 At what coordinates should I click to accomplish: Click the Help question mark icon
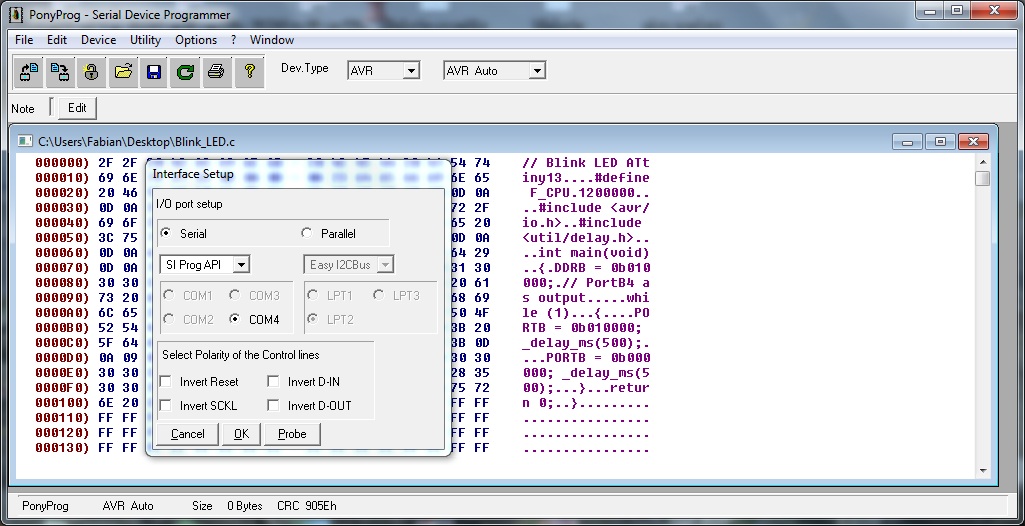(x=249, y=71)
